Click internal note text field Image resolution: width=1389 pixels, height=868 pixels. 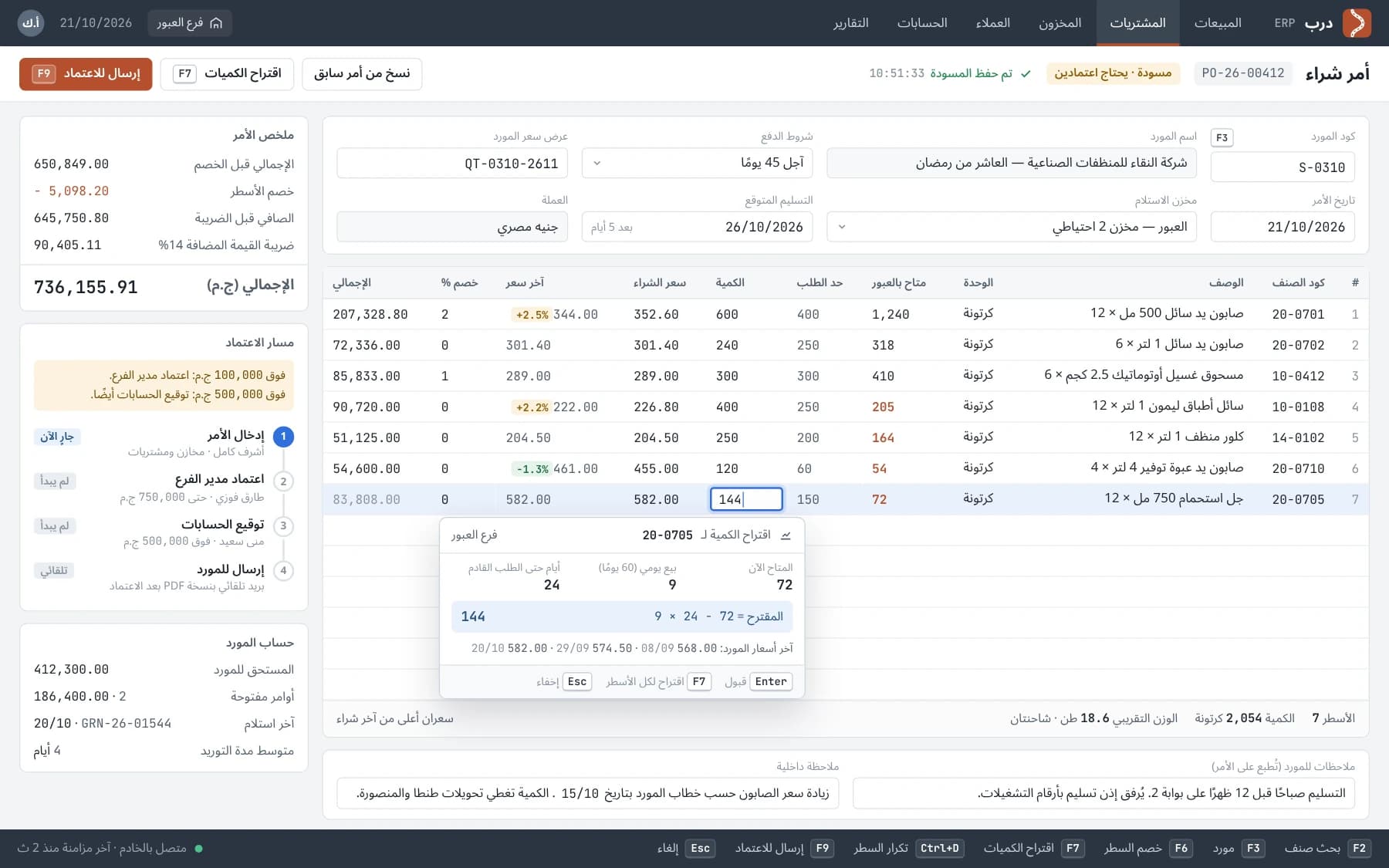587,793
